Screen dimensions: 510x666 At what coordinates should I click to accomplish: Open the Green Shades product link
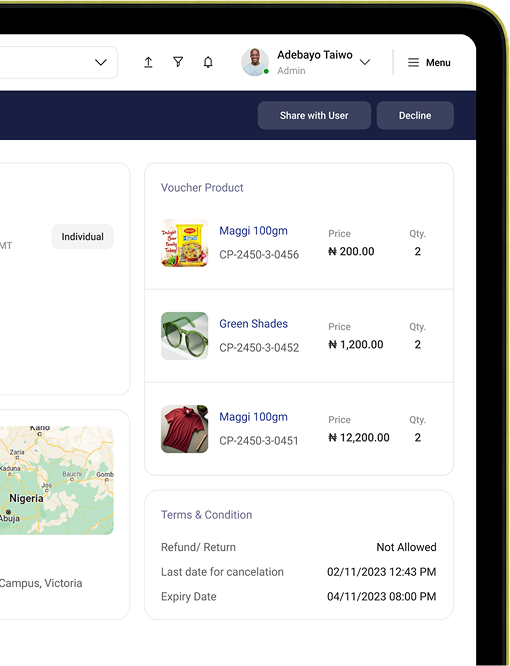(x=254, y=324)
